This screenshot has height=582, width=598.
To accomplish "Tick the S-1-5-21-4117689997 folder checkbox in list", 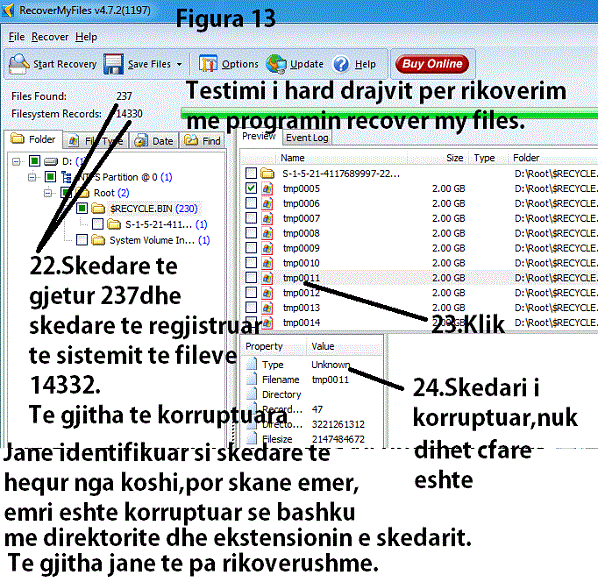I will (x=251, y=173).
